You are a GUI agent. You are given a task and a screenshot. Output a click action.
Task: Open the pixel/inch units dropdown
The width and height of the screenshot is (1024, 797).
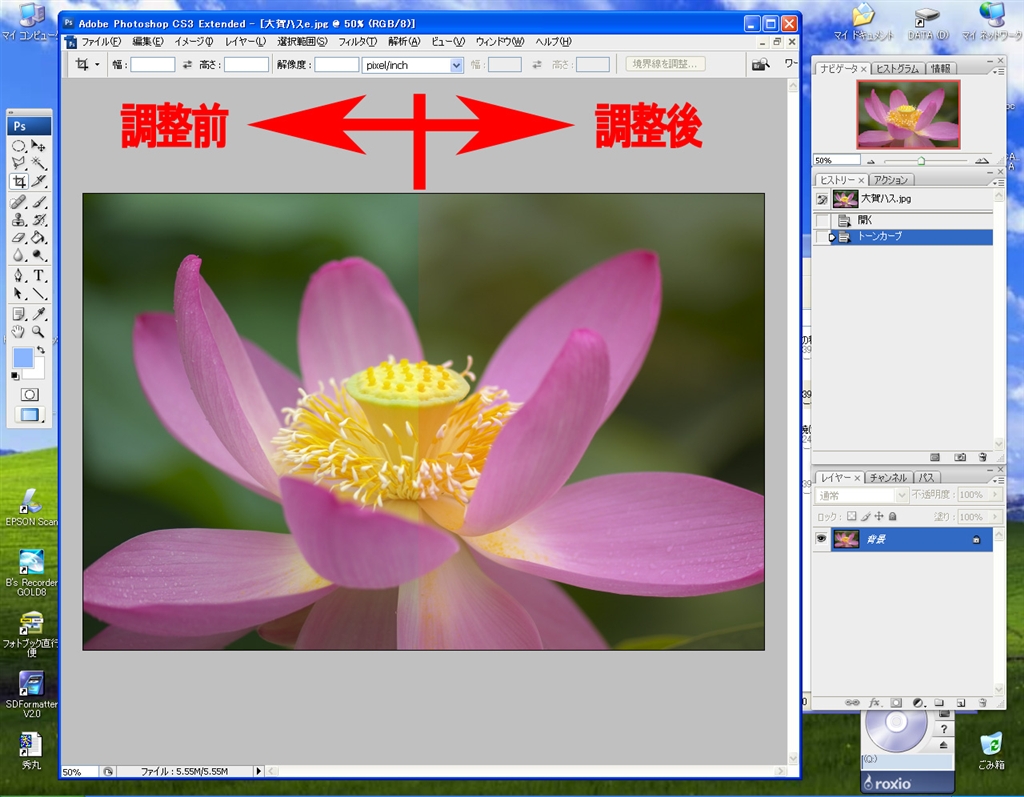point(456,65)
